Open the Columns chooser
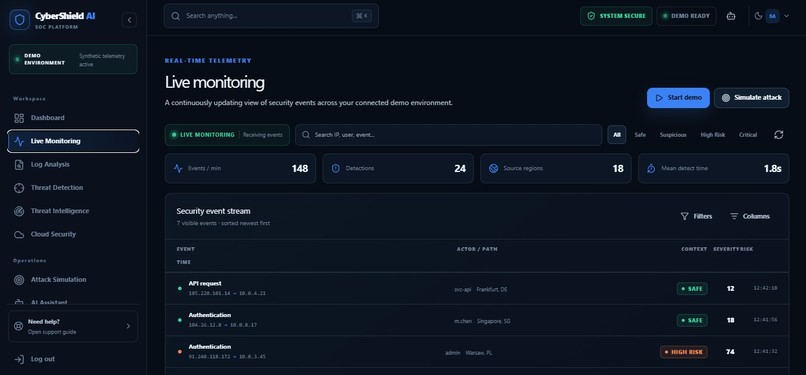Viewport: 806px width, 375px height. tap(749, 216)
